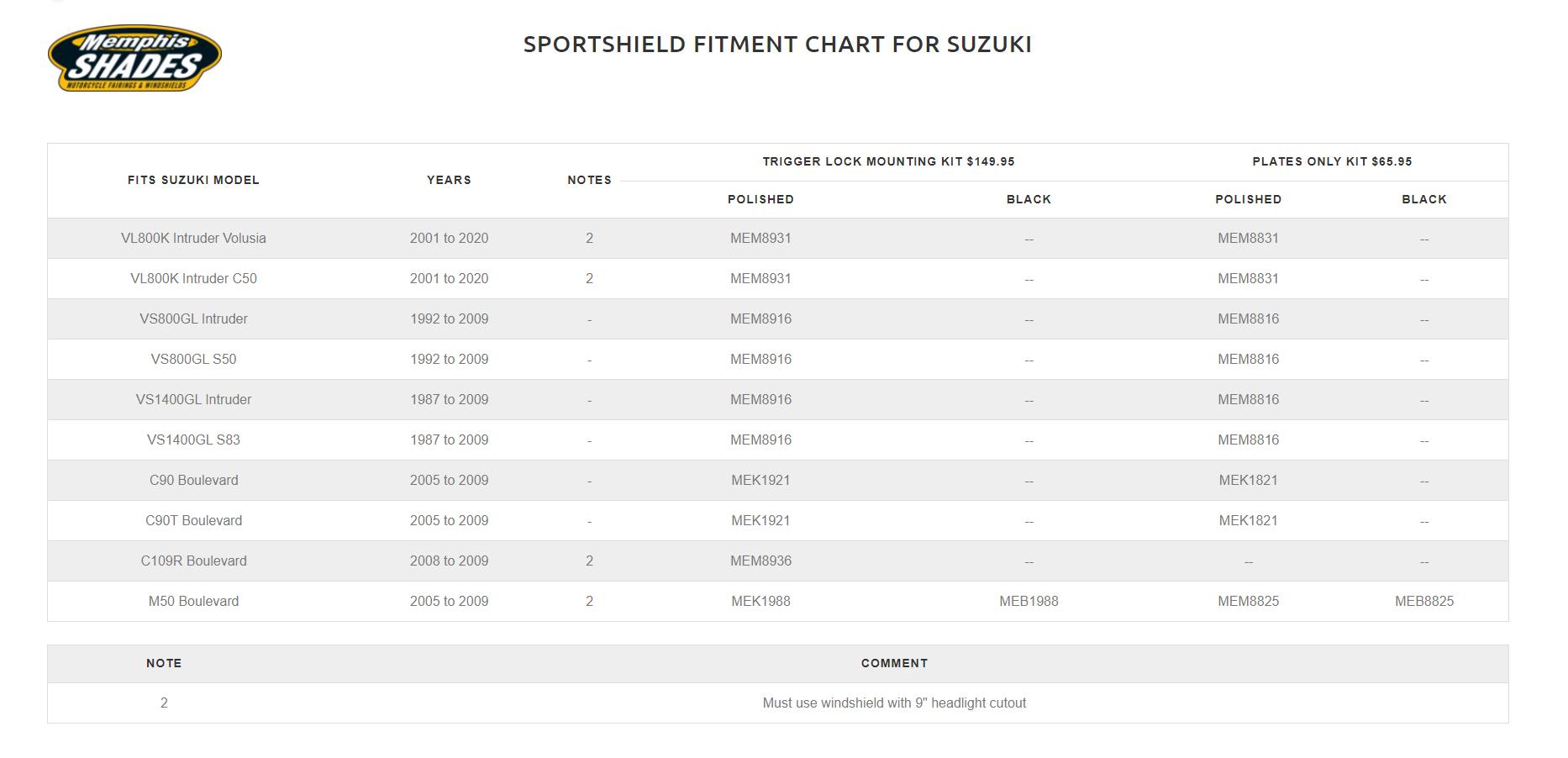This screenshot has height=758, width=1568.
Task: Click part number MEM8936
Action: pos(760,561)
